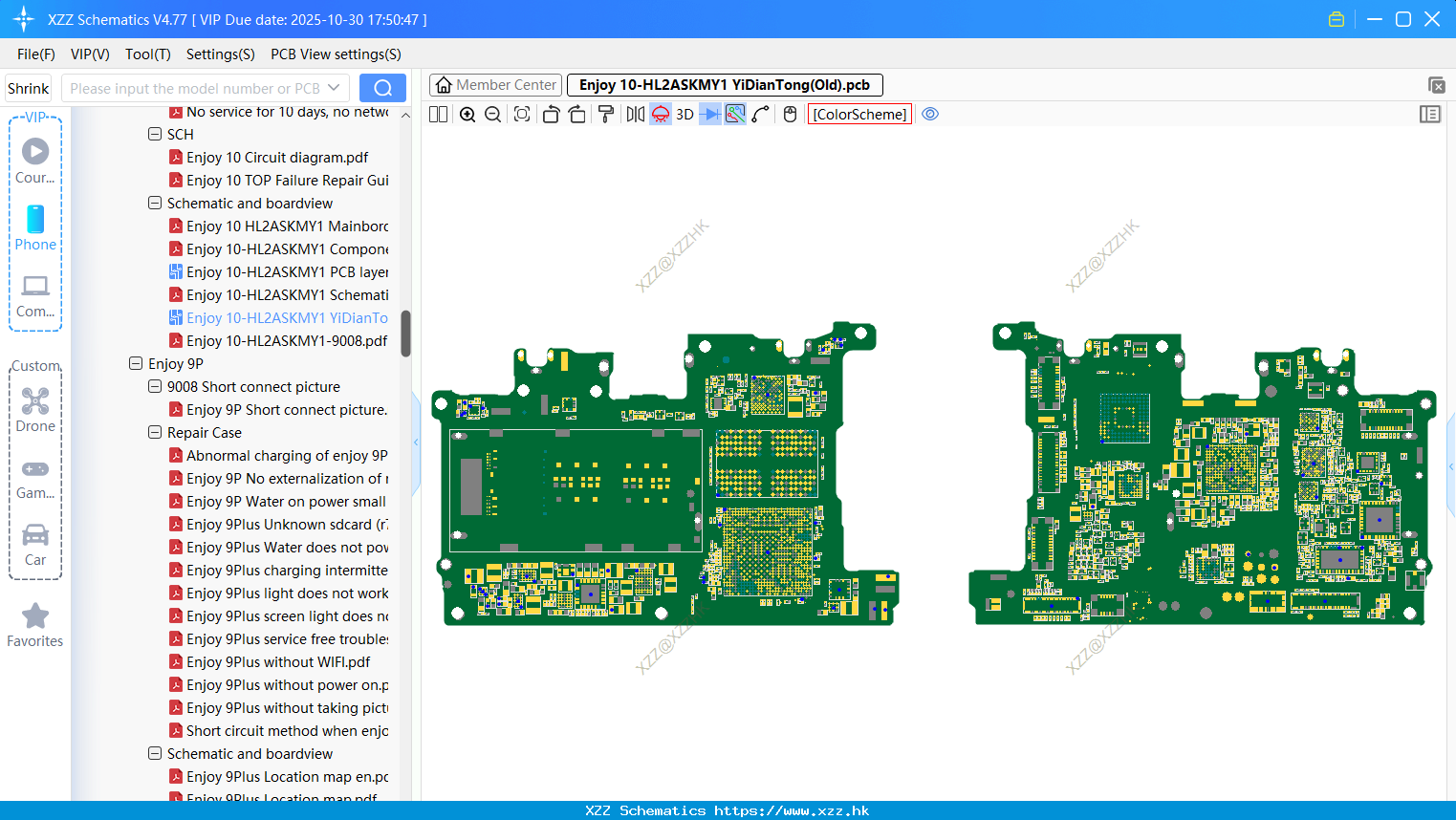Collapse 9008 Short connect picture folder
The height and width of the screenshot is (820, 1456).
point(155,387)
